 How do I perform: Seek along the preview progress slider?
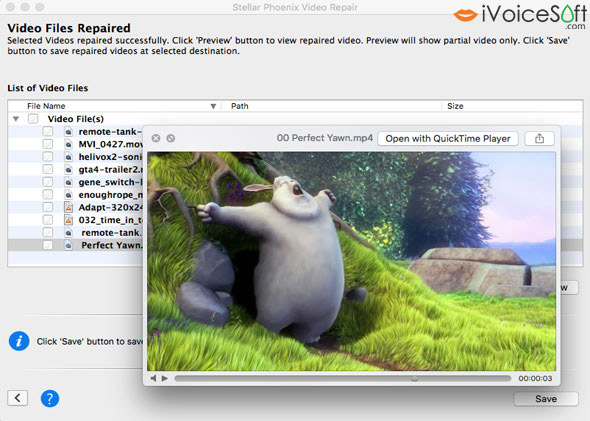click(342, 378)
